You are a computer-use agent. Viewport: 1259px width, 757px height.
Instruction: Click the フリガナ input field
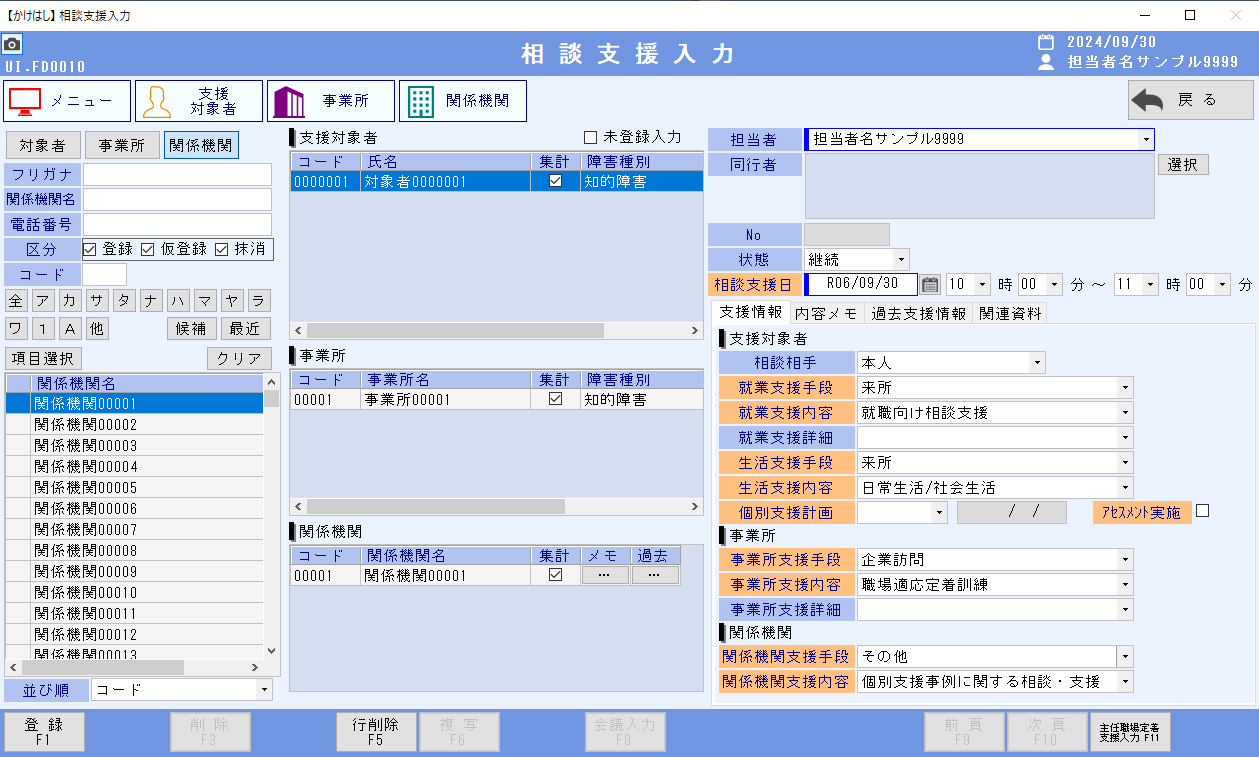coord(177,175)
